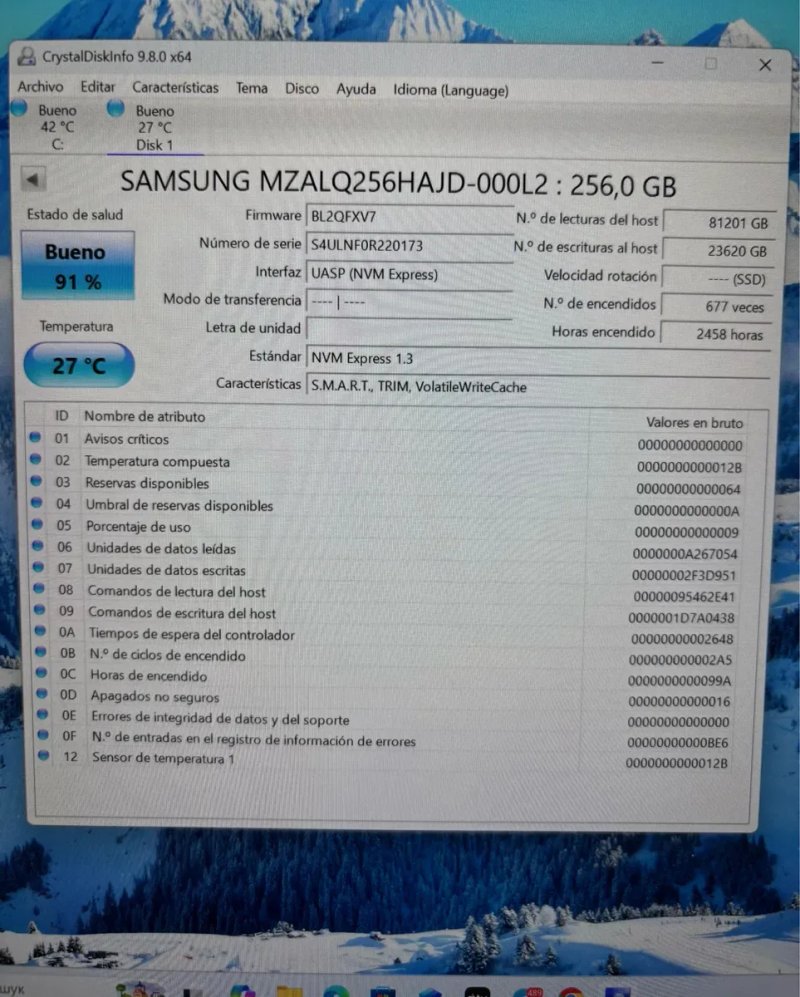Click the Estándar field NVM Express 1.3

tap(538, 359)
